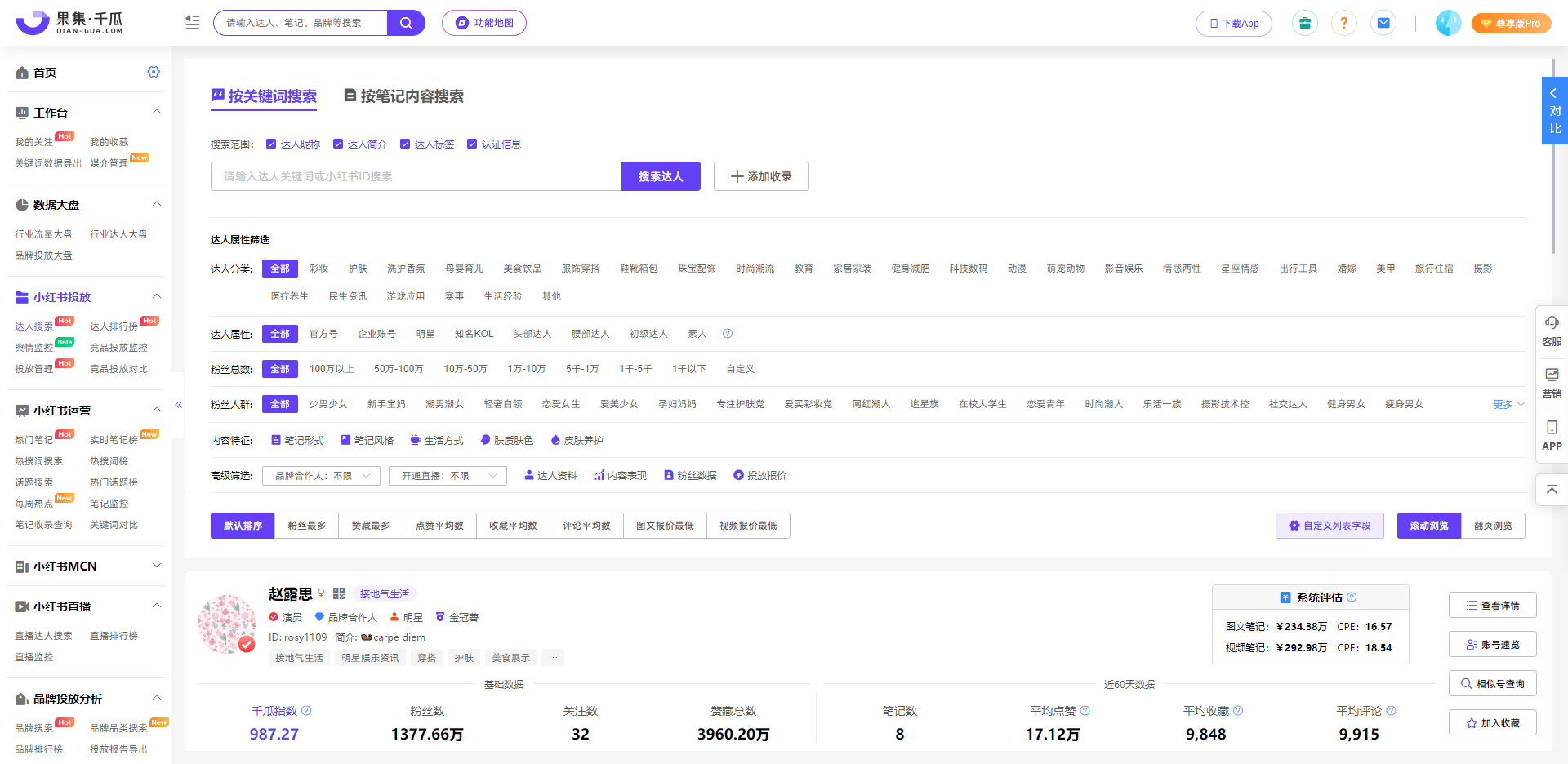Click the 达人属性 help question icon

728,333
